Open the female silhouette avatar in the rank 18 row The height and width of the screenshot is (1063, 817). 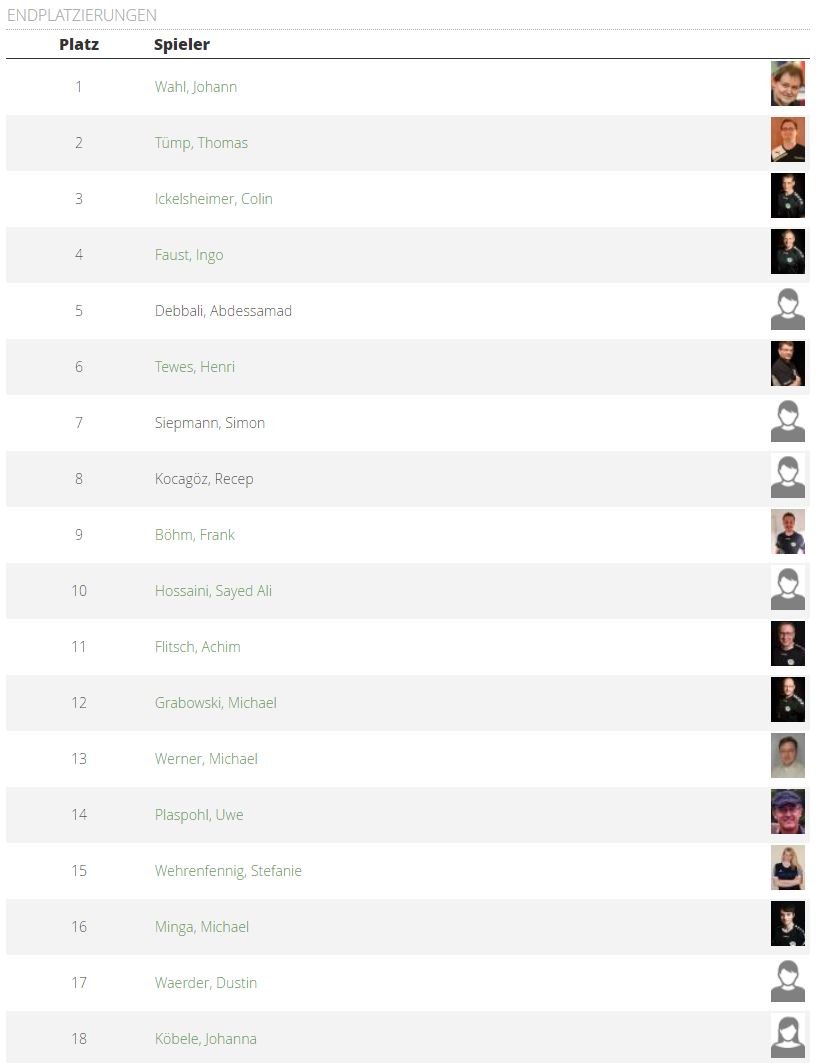point(787,1037)
